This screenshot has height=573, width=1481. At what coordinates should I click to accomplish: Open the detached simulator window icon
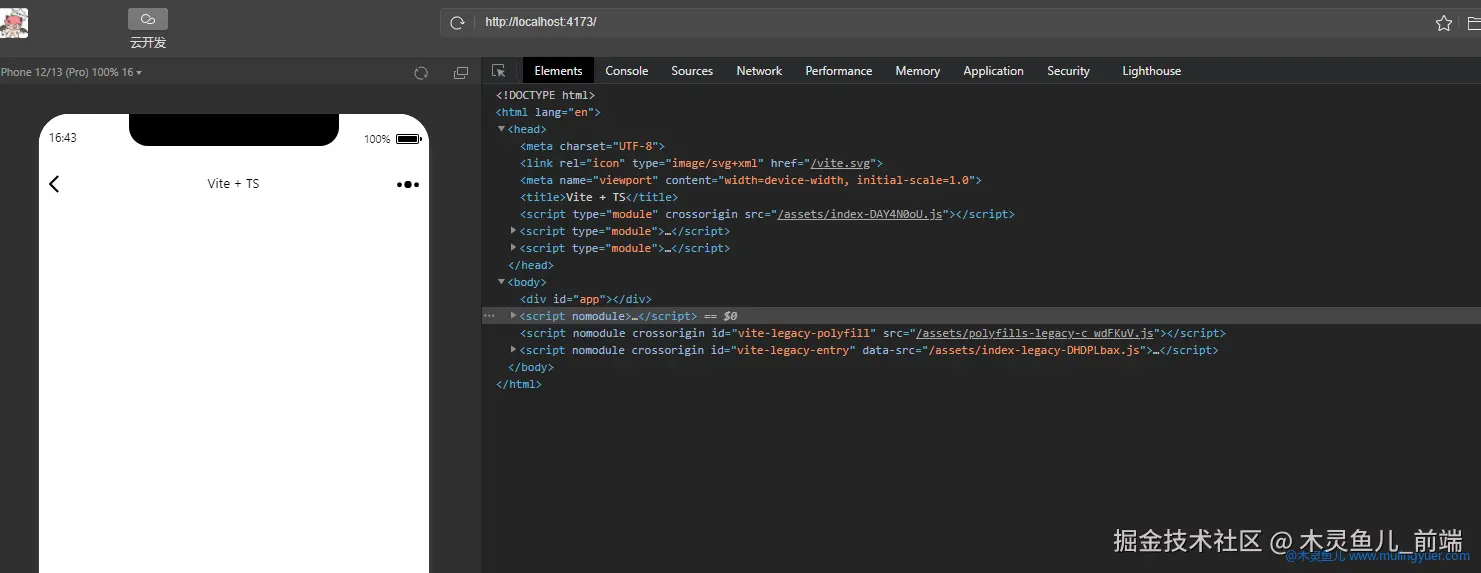point(461,73)
